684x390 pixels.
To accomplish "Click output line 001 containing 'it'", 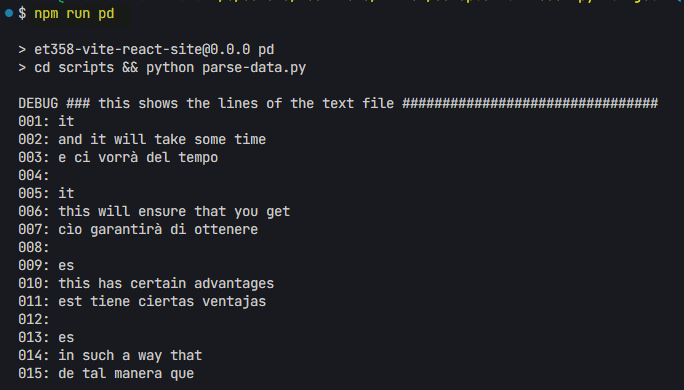I will click(46, 121).
